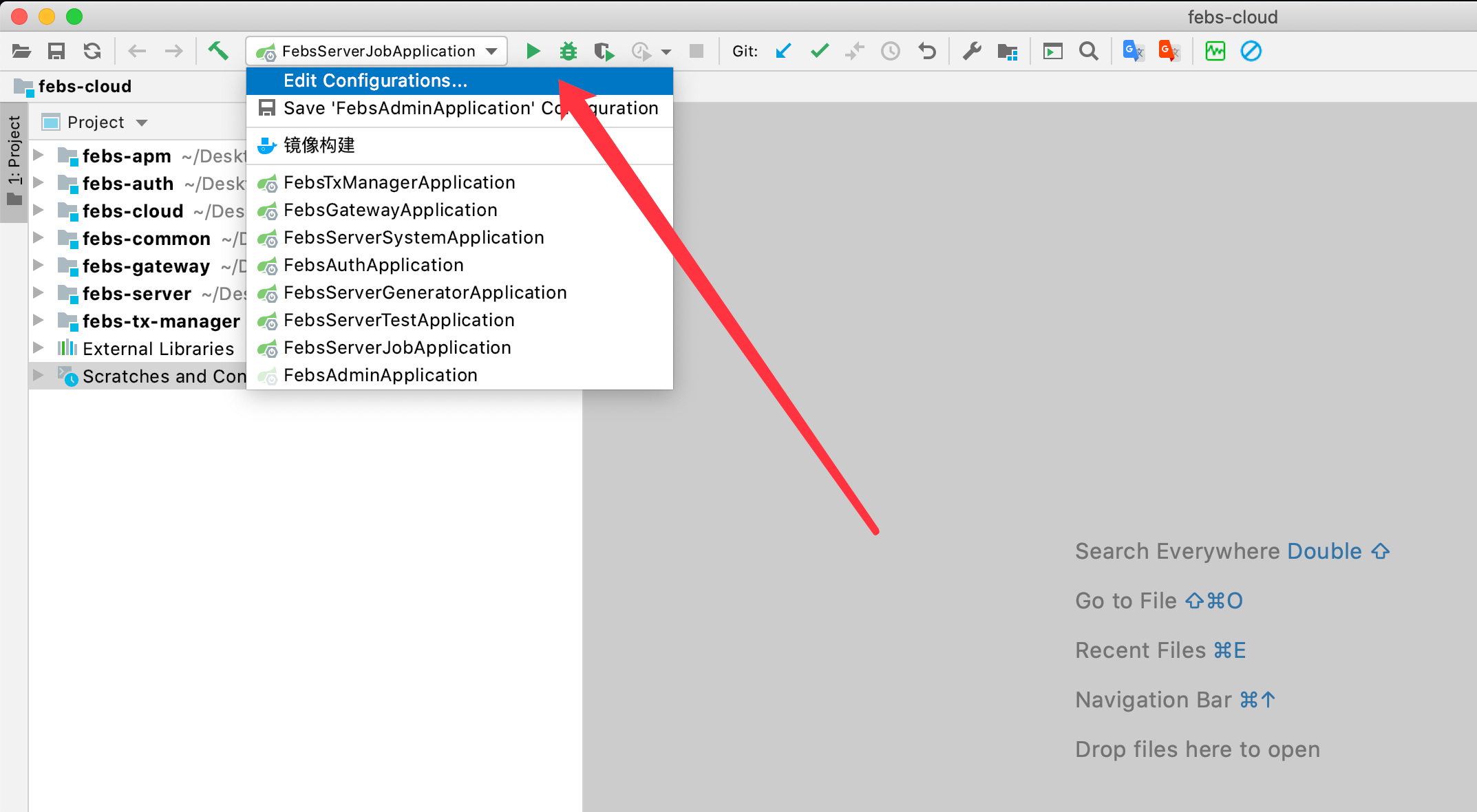Viewport: 1477px width, 812px height.
Task: Select febs-tx-manager in the project tree
Action: [x=161, y=321]
